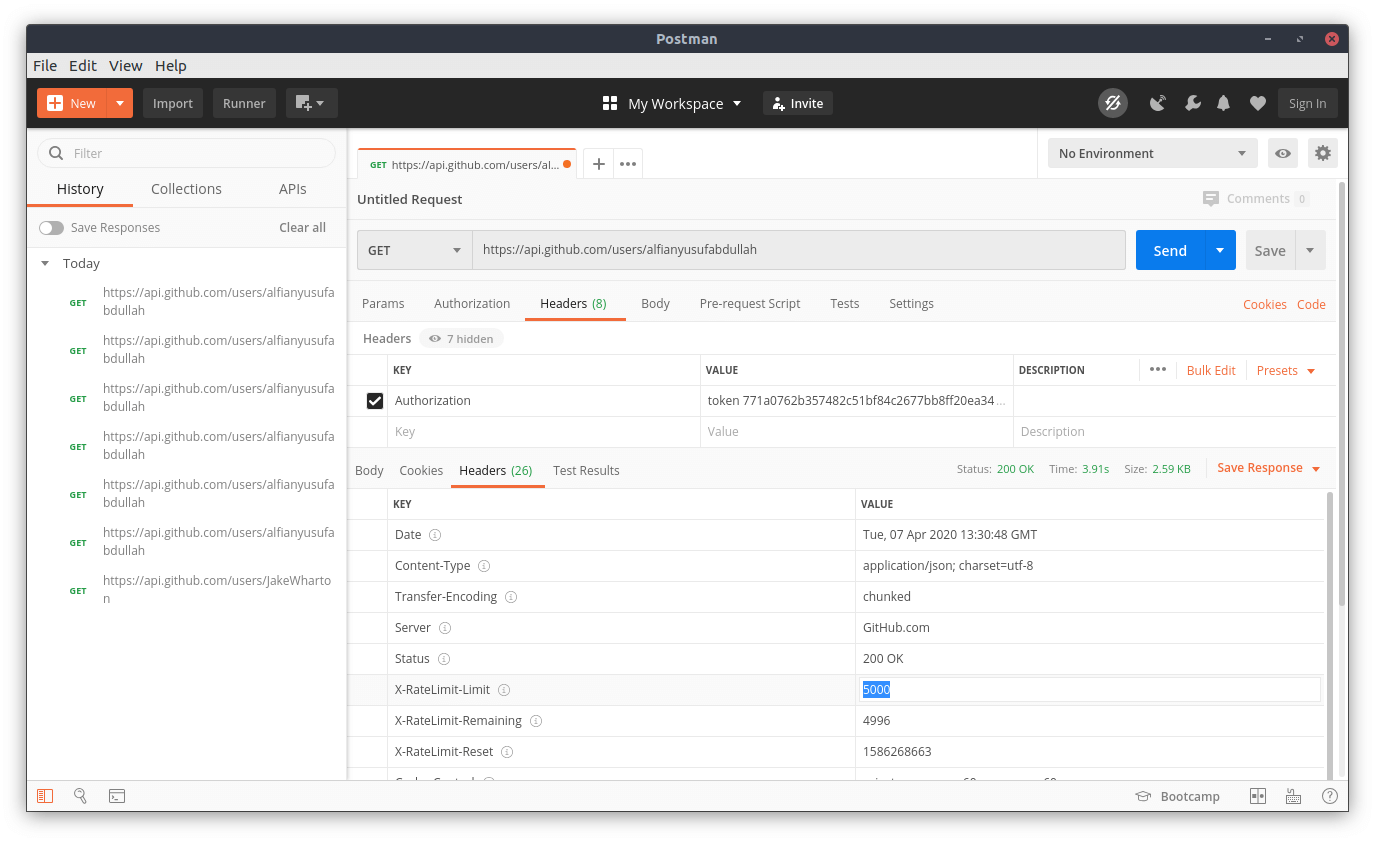Click the sync status icon

click(1113, 103)
